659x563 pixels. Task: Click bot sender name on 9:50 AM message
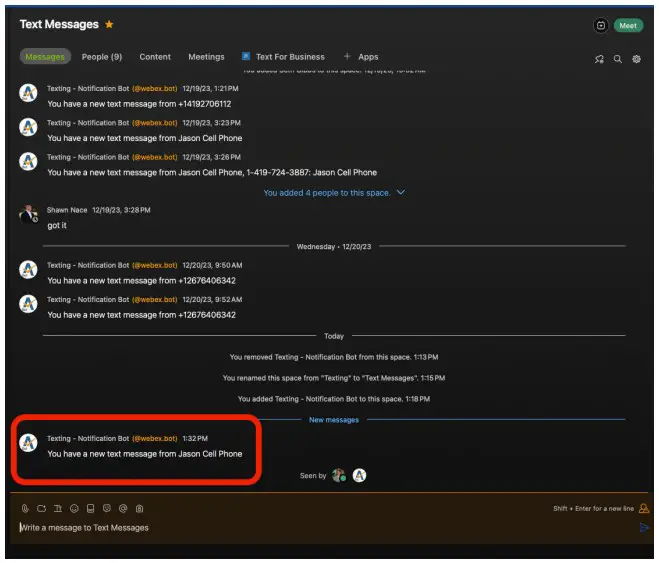coord(88,266)
